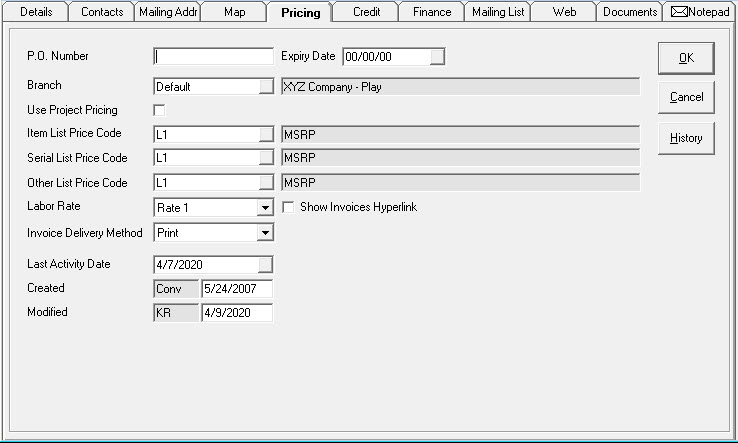Go to the Map tab
This screenshot has height=443, width=738.
[234, 12]
